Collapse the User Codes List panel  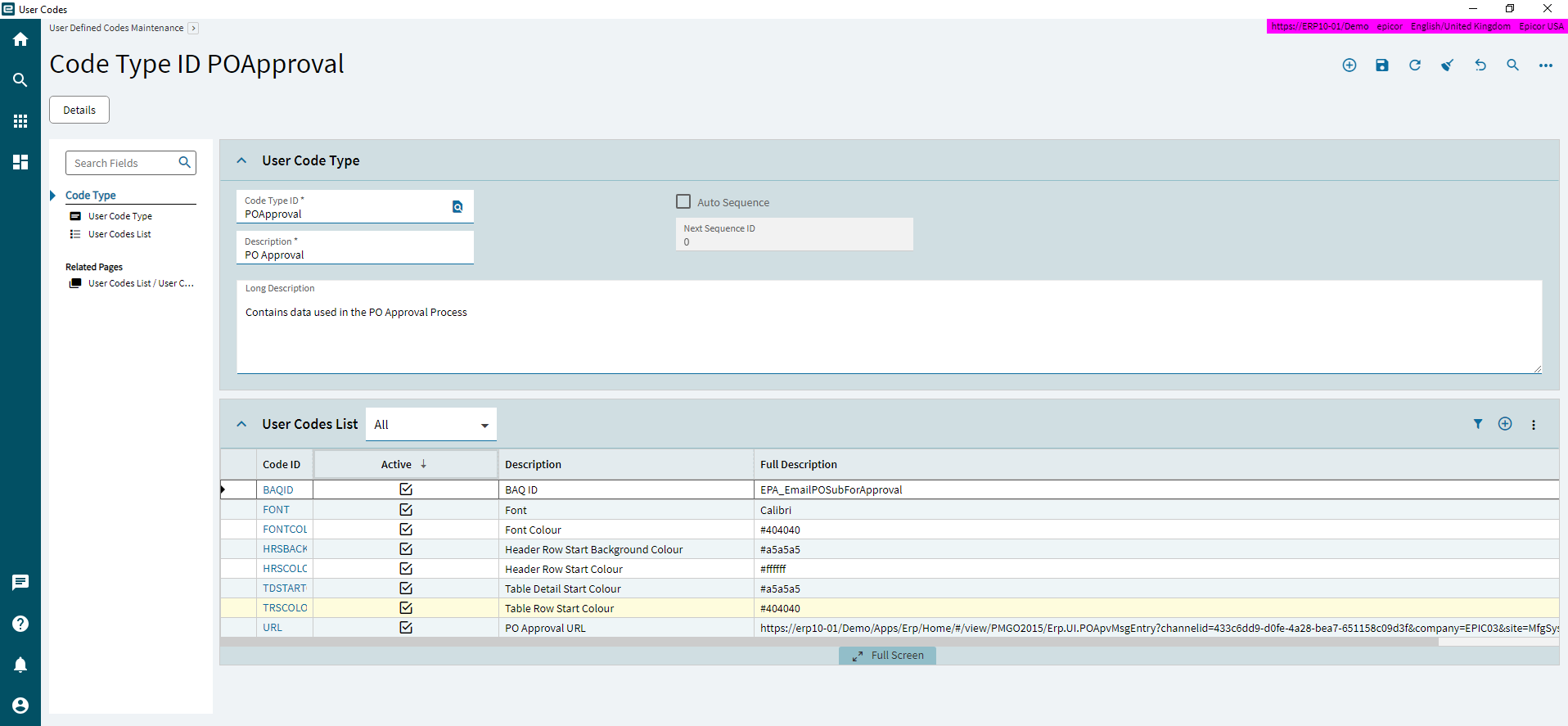[241, 424]
